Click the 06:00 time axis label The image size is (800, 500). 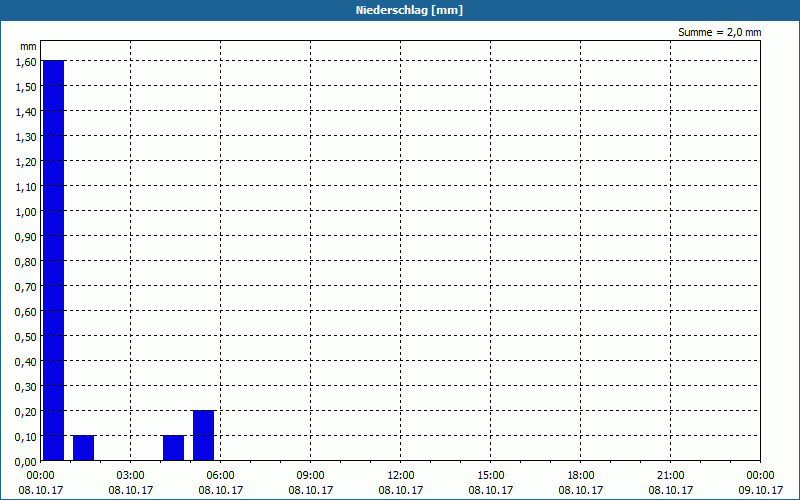(x=220, y=475)
